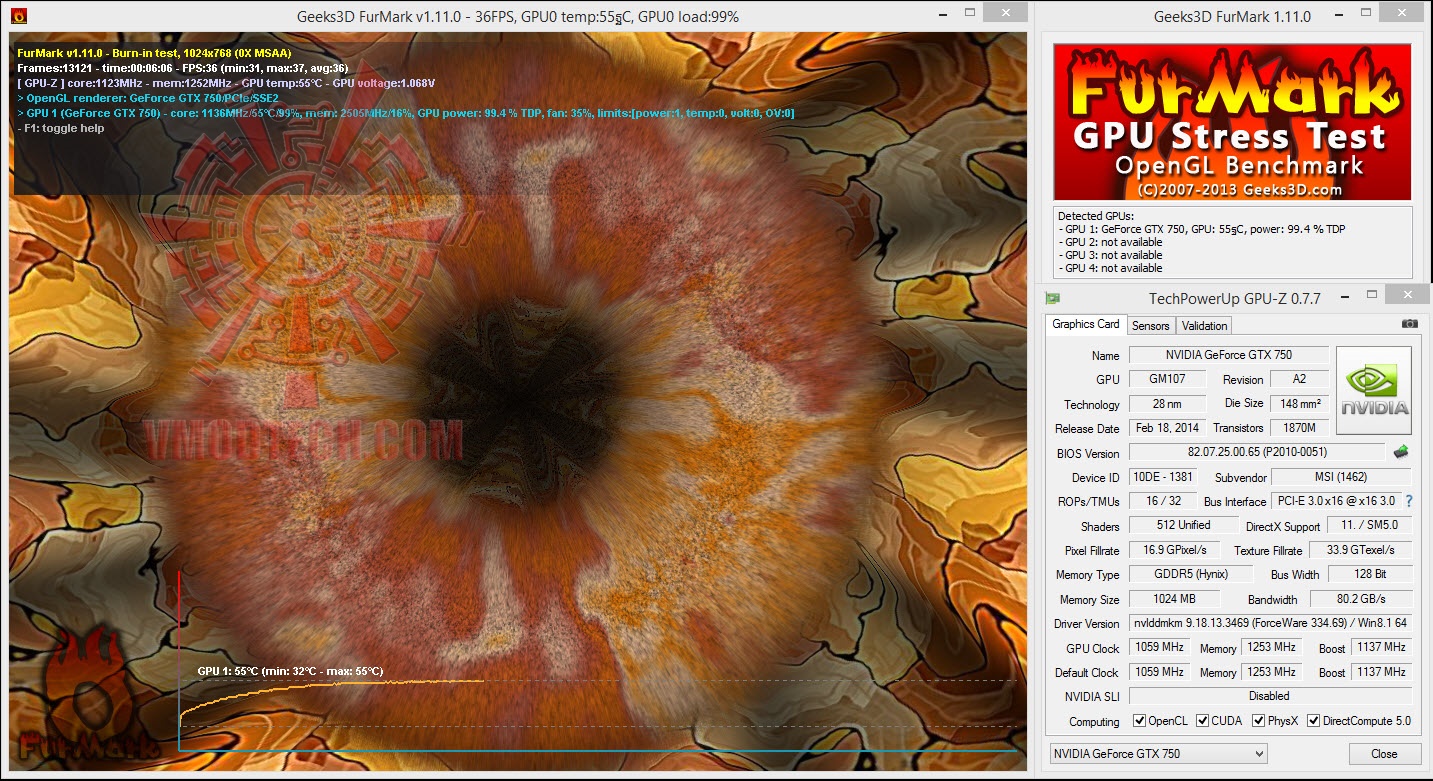This screenshot has height=781, width=1433.
Task: Select the Device ID field 10DE - 1381
Action: click(1163, 477)
